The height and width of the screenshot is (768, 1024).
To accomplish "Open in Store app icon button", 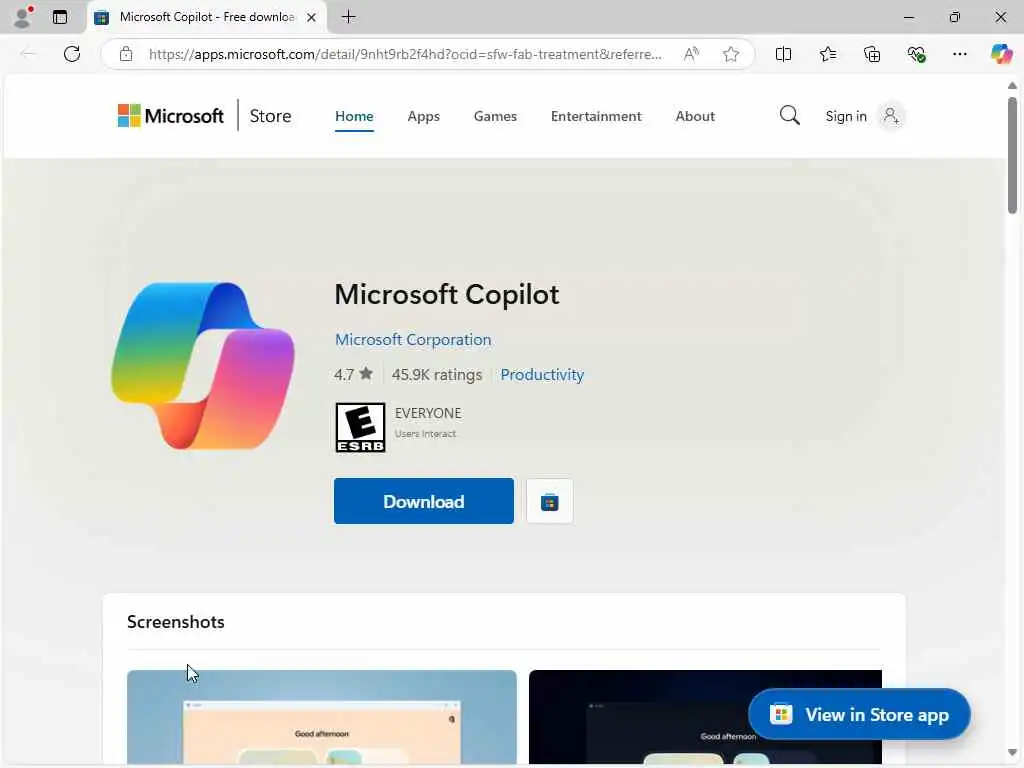I will [549, 502].
